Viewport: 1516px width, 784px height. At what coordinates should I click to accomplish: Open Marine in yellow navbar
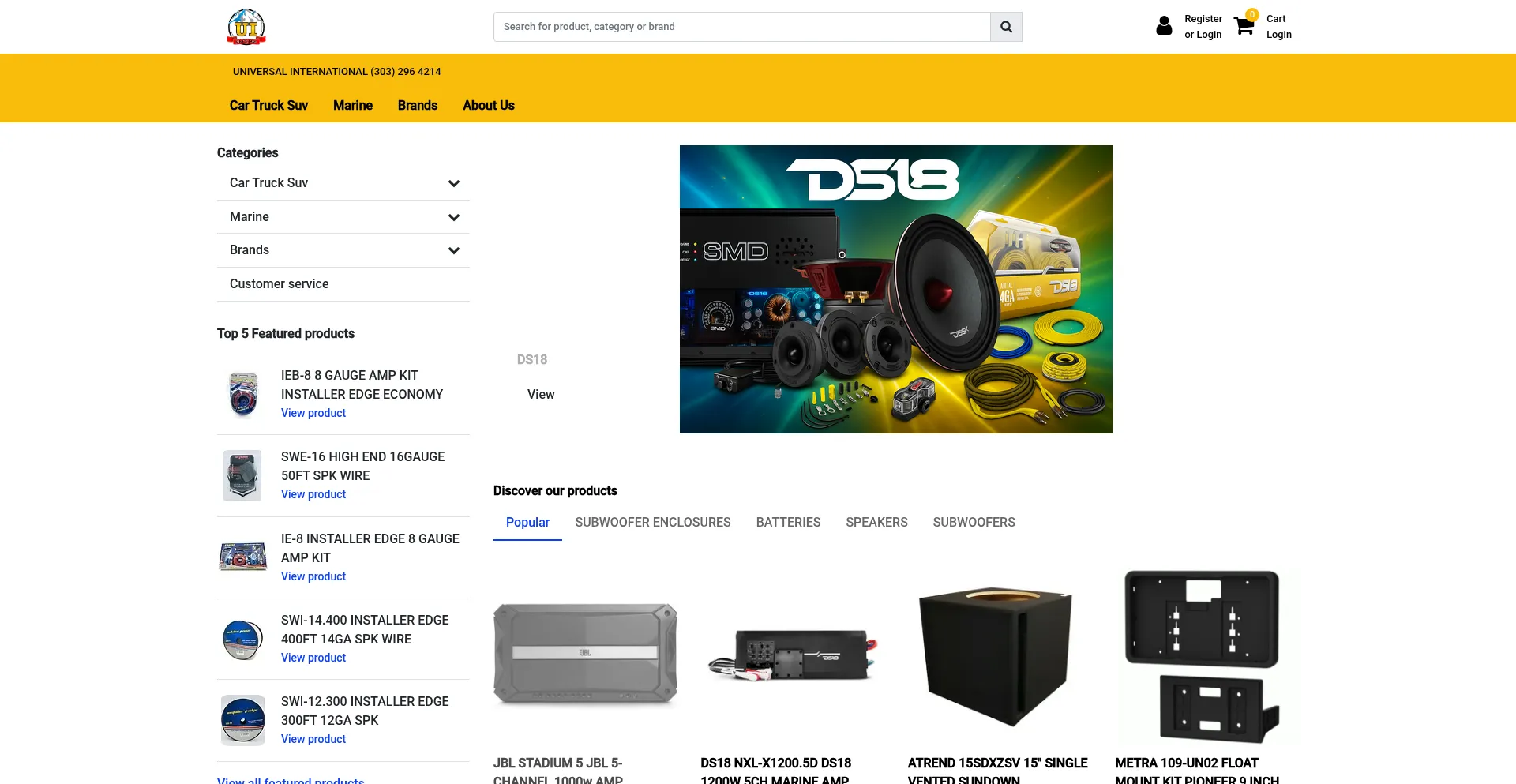[x=353, y=105]
